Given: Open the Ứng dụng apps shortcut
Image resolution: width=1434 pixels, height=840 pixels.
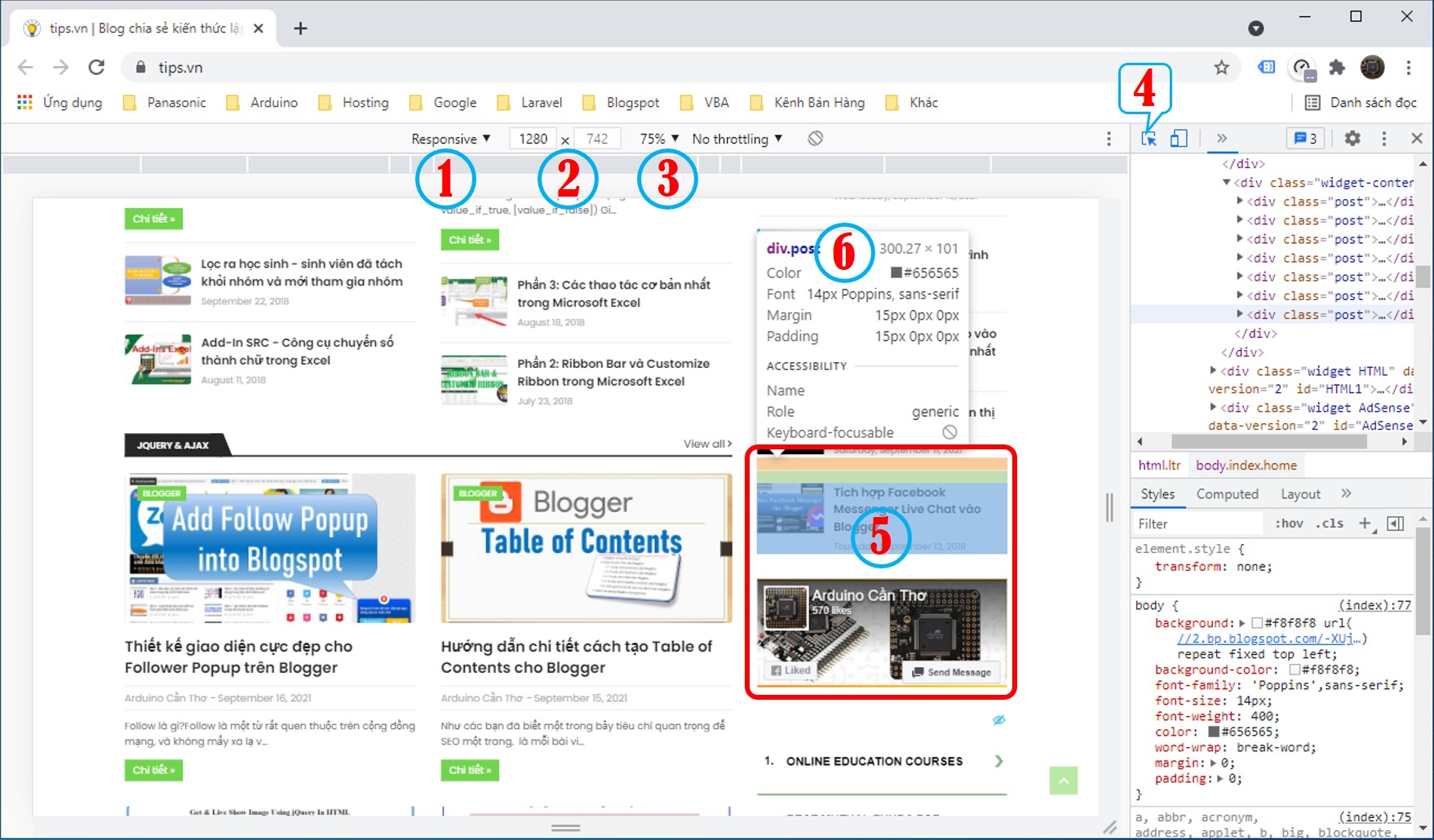Looking at the screenshot, I should tap(60, 103).
